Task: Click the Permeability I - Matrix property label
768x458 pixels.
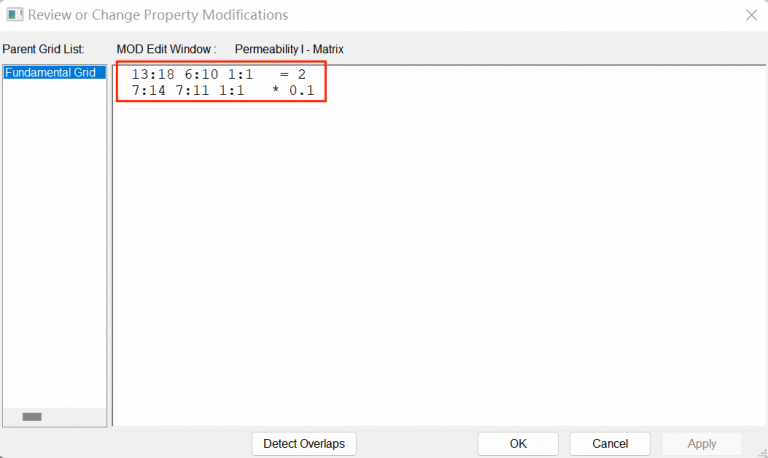Action: pos(289,48)
